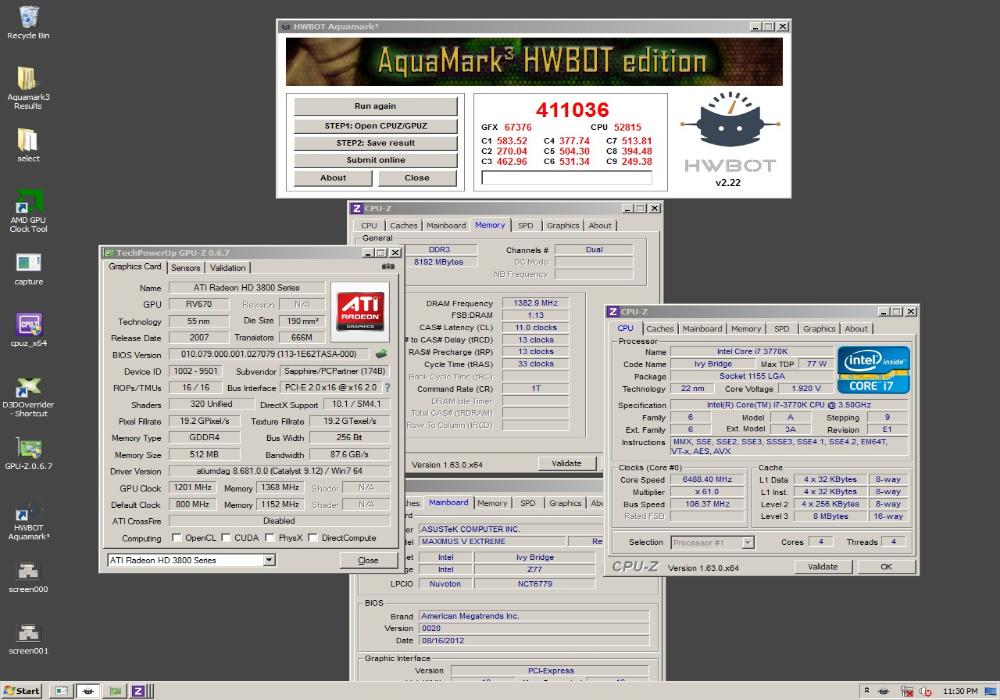Click the GPU-Z screenshot camera icon
The width and height of the screenshot is (1000, 700).
(388, 267)
